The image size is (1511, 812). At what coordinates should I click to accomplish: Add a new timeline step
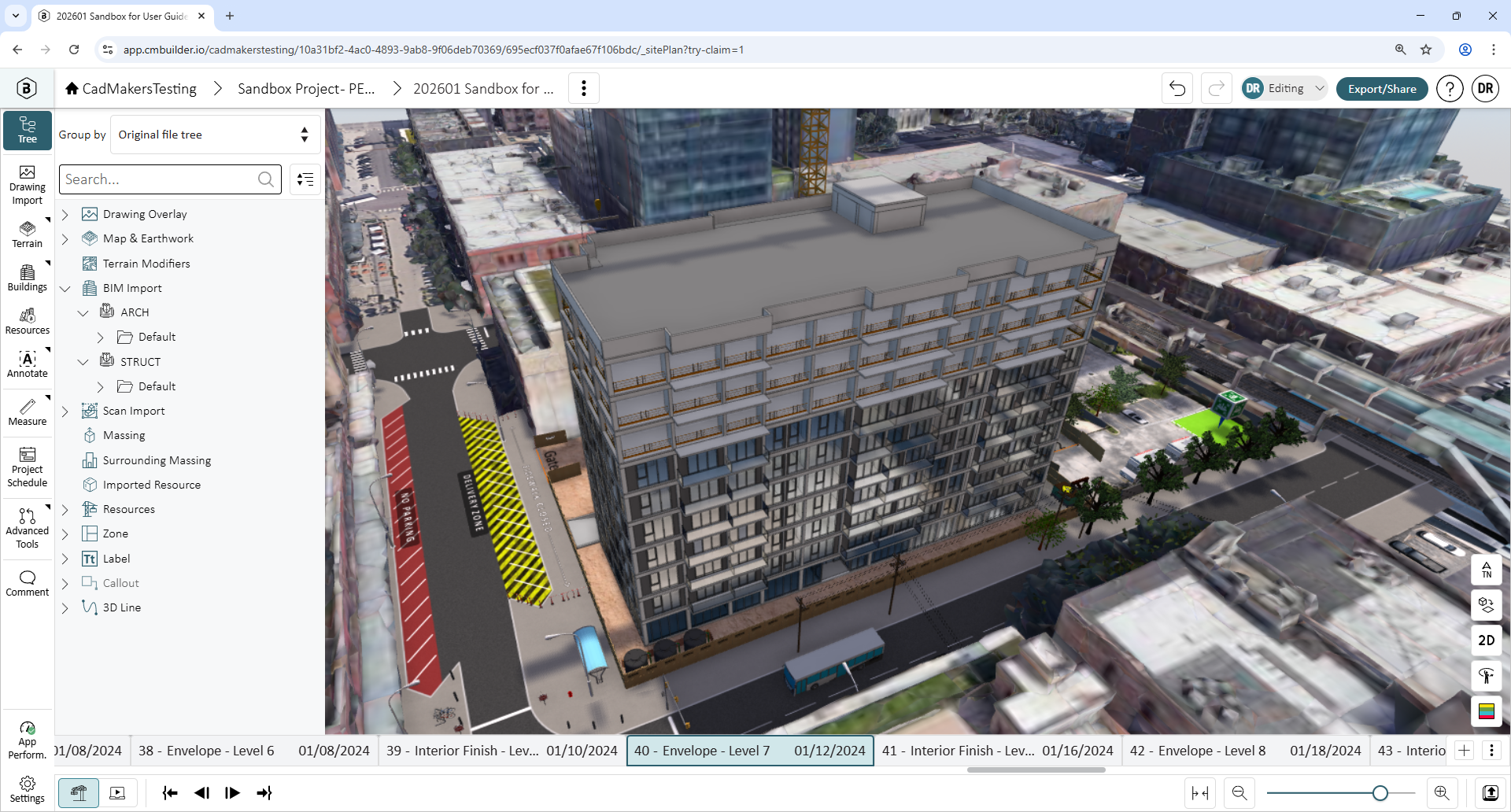(x=1465, y=751)
